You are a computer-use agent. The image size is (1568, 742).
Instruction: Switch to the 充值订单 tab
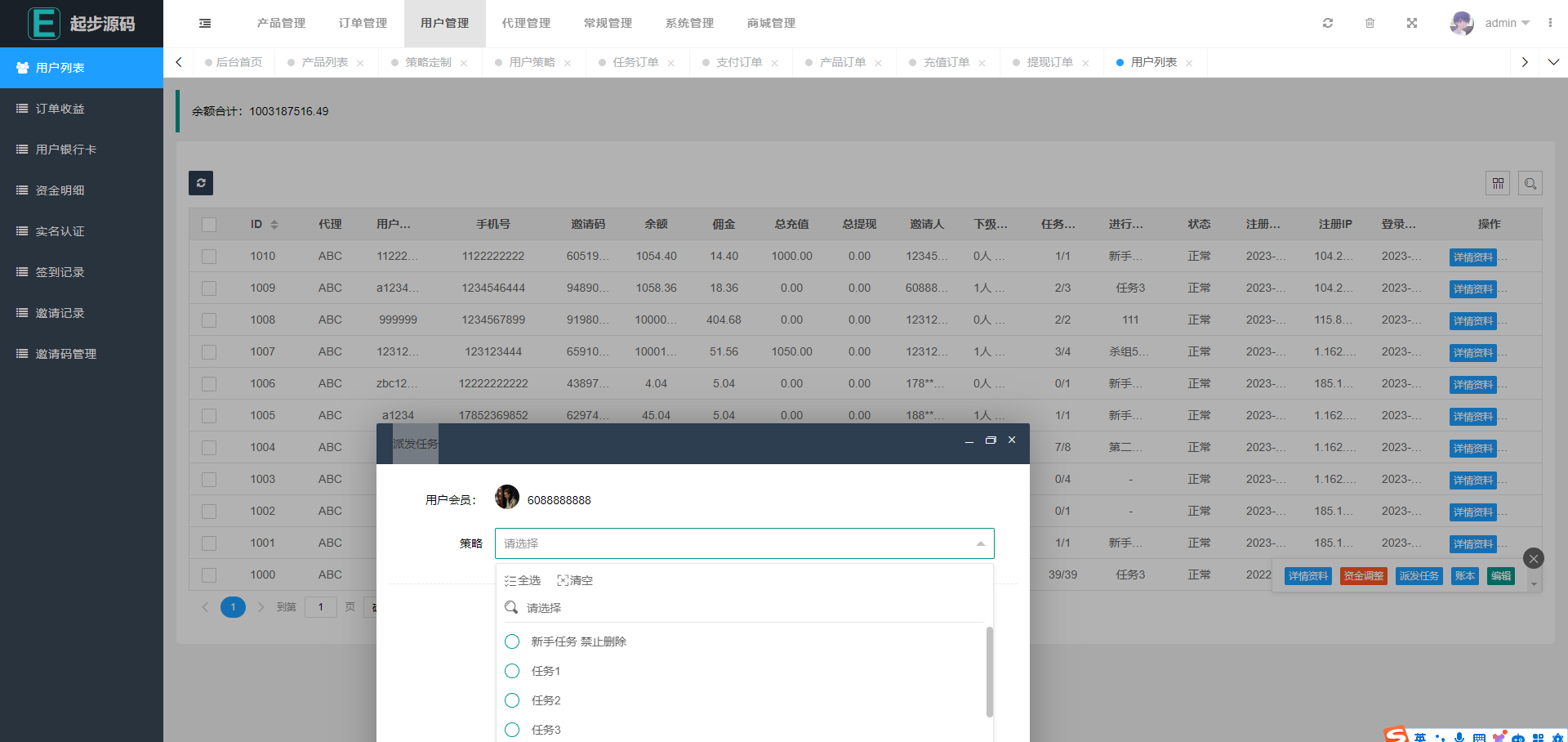[x=946, y=62]
